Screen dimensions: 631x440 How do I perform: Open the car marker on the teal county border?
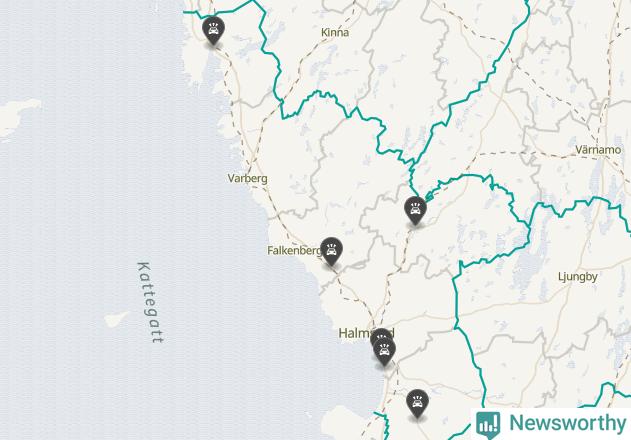click(x=415, y=211)
